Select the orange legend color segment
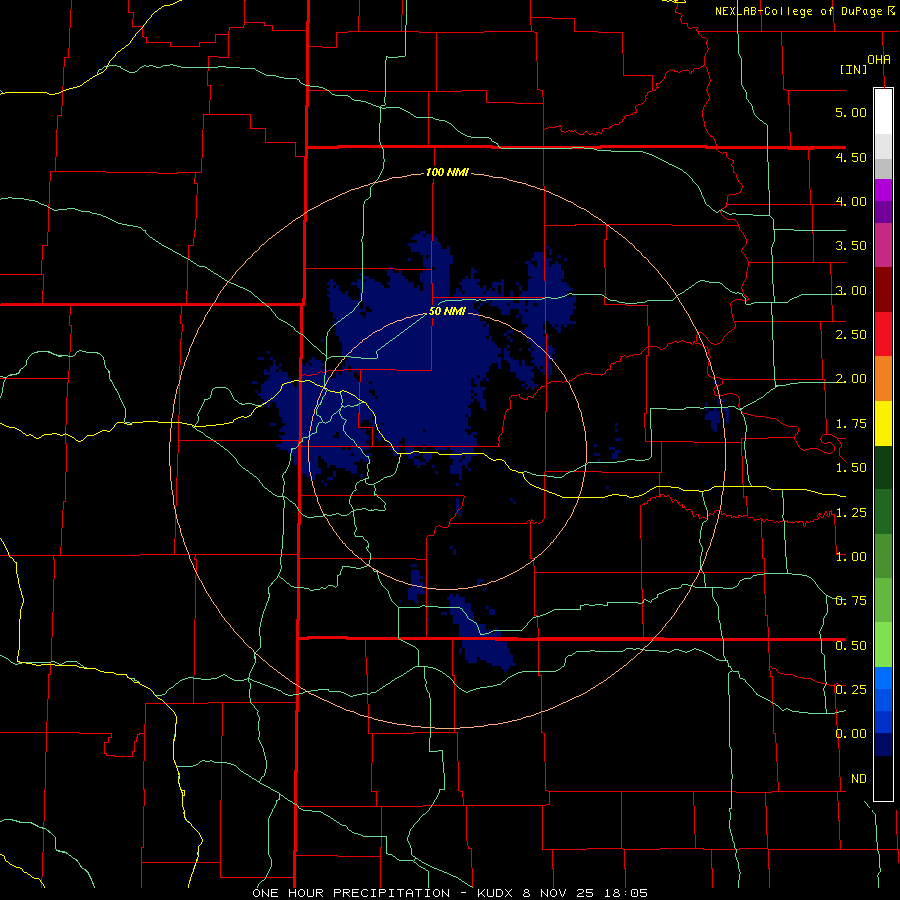900x900 pixels. tap(883, 379)
